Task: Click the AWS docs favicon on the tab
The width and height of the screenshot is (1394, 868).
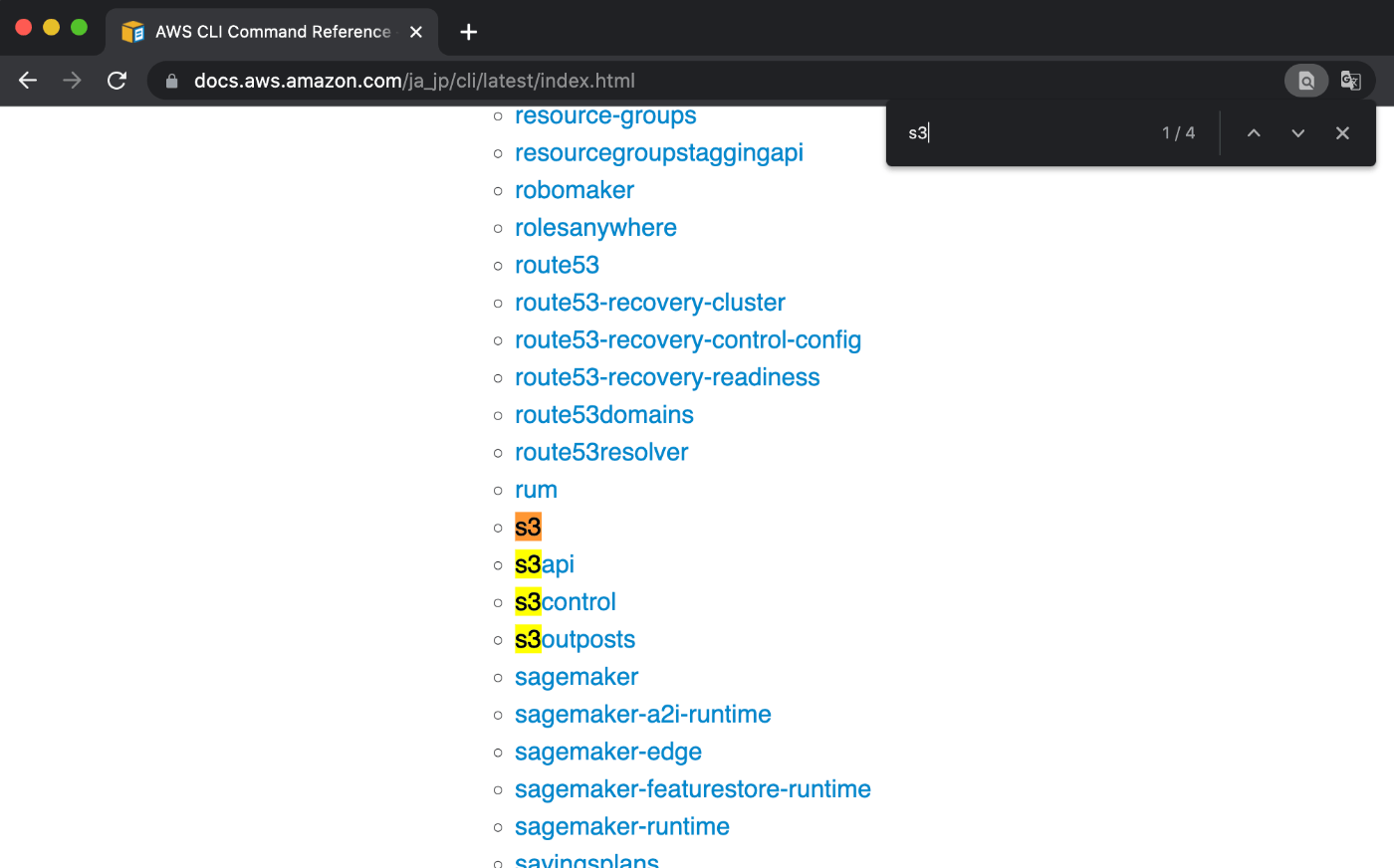Action: click(130, 31)
